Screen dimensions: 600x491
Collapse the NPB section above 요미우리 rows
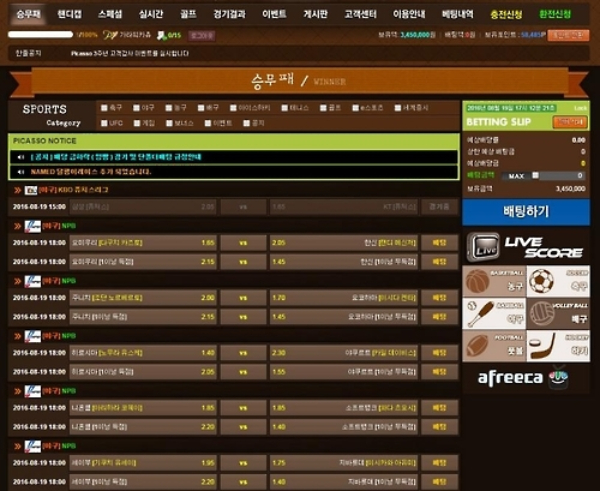[18, 226]
